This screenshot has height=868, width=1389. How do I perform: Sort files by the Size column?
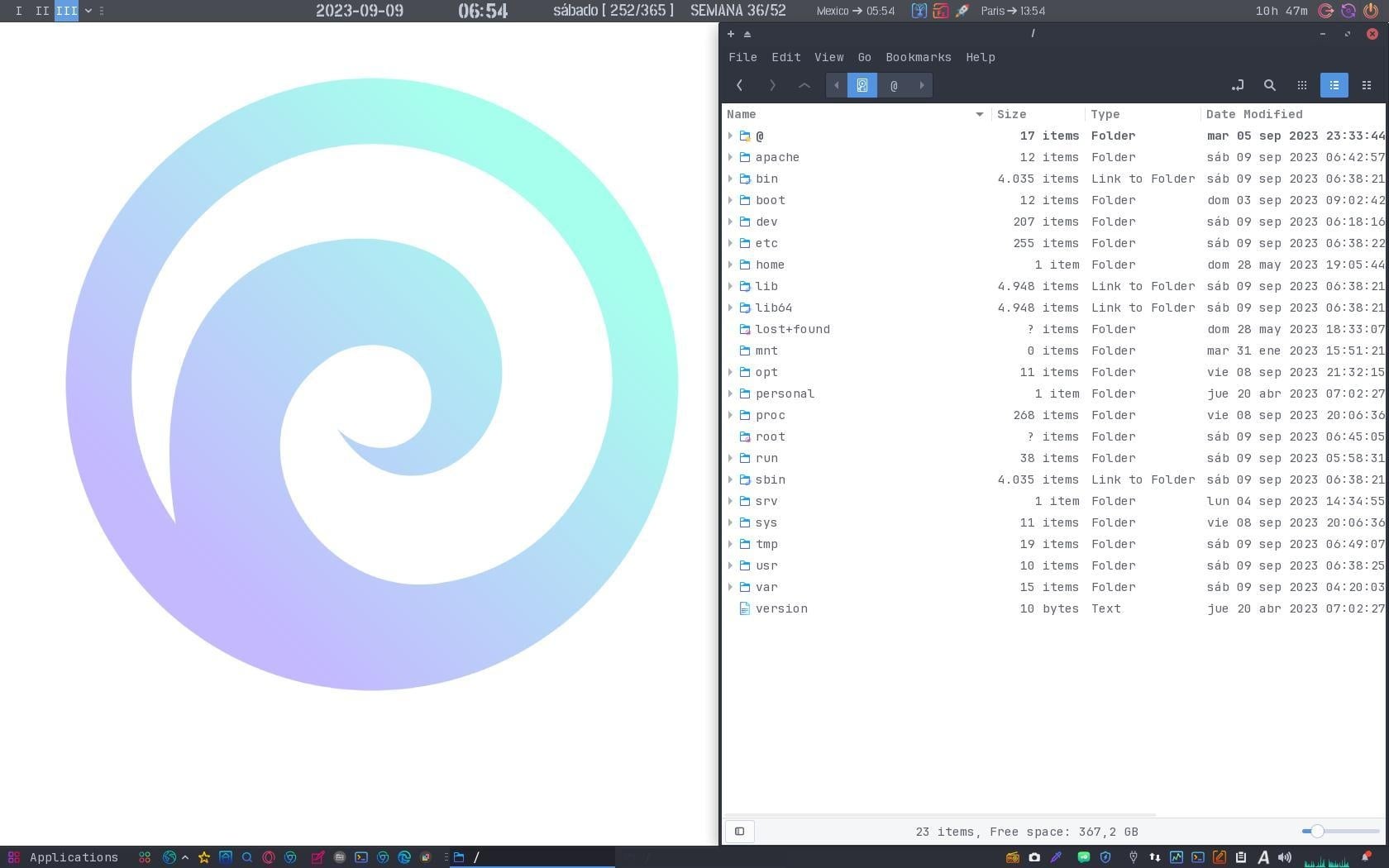(x=1038, y=114)
